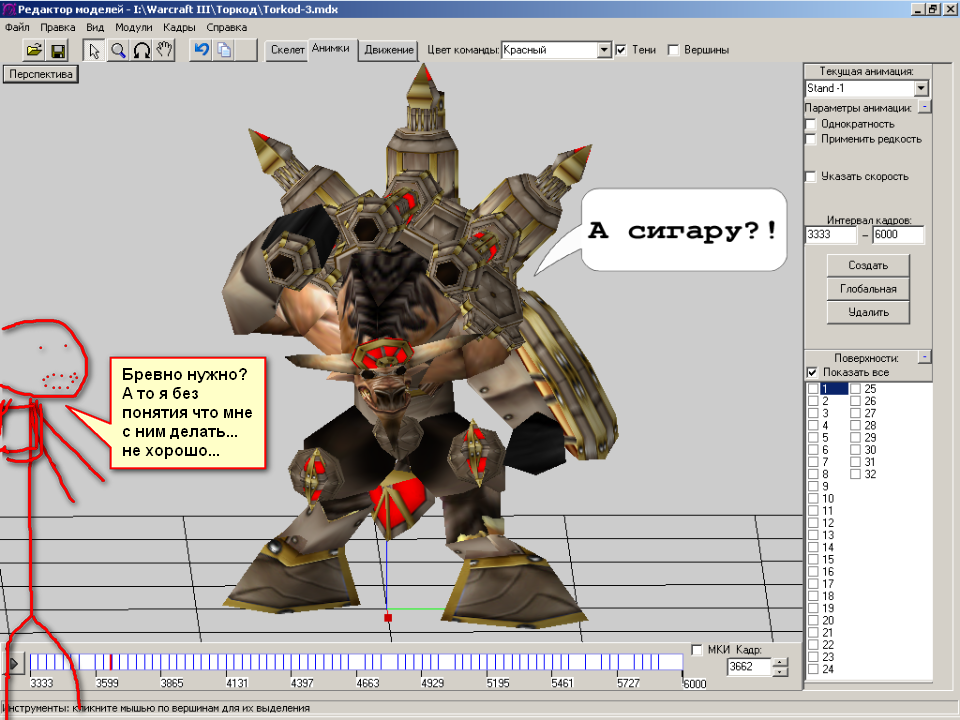Switch to the Анимки mode

[x=331, y=48]
